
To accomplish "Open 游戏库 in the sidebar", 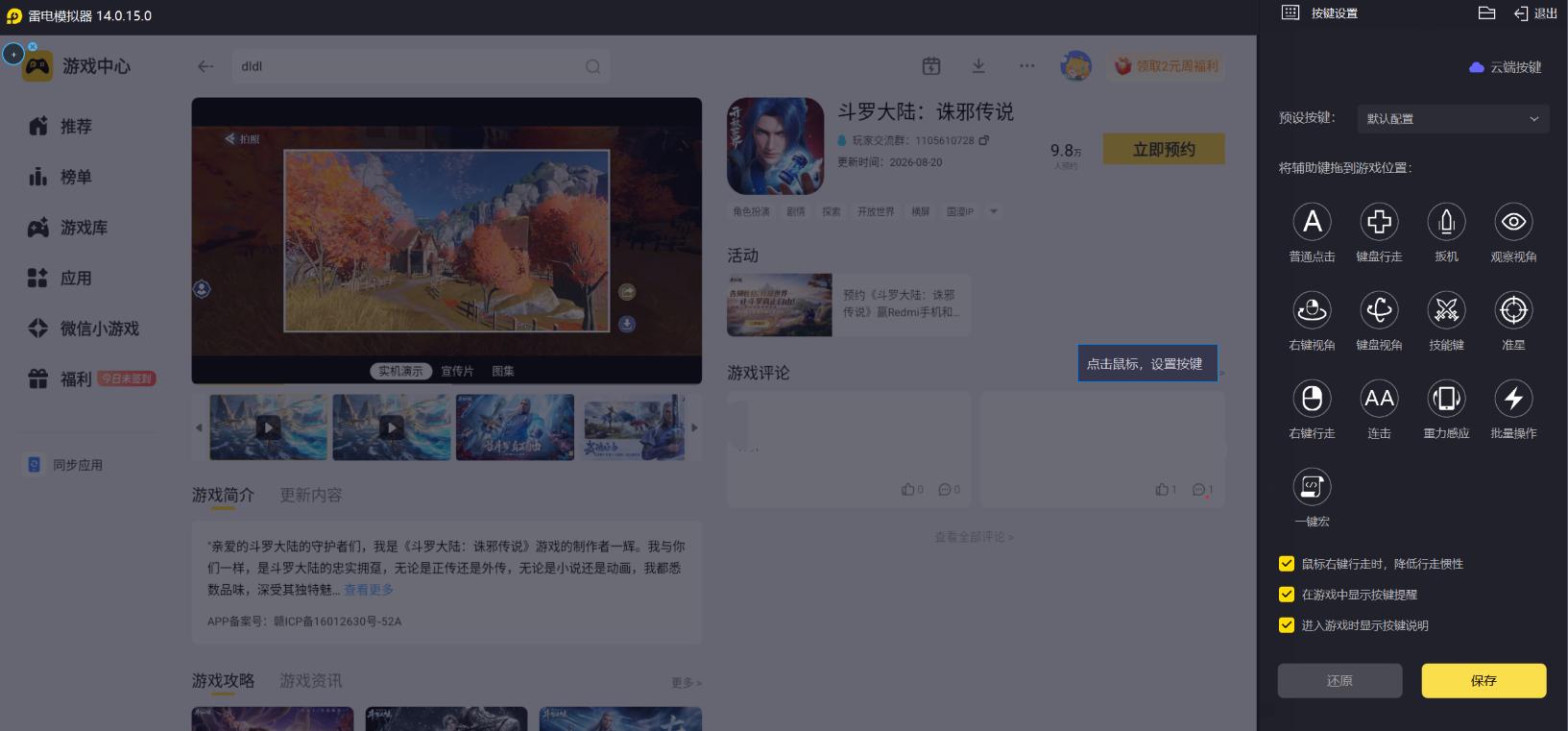I will pyautogui.click(x=68, y=228).
